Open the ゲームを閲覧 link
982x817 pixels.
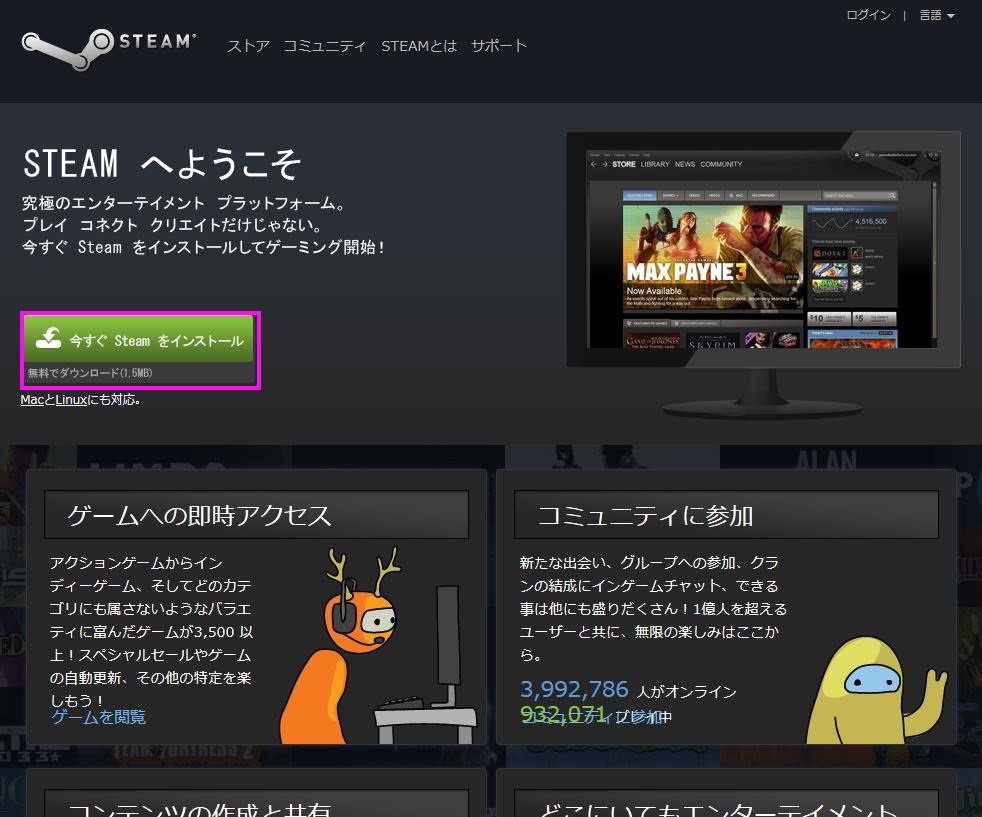click(x=98, y=717)
